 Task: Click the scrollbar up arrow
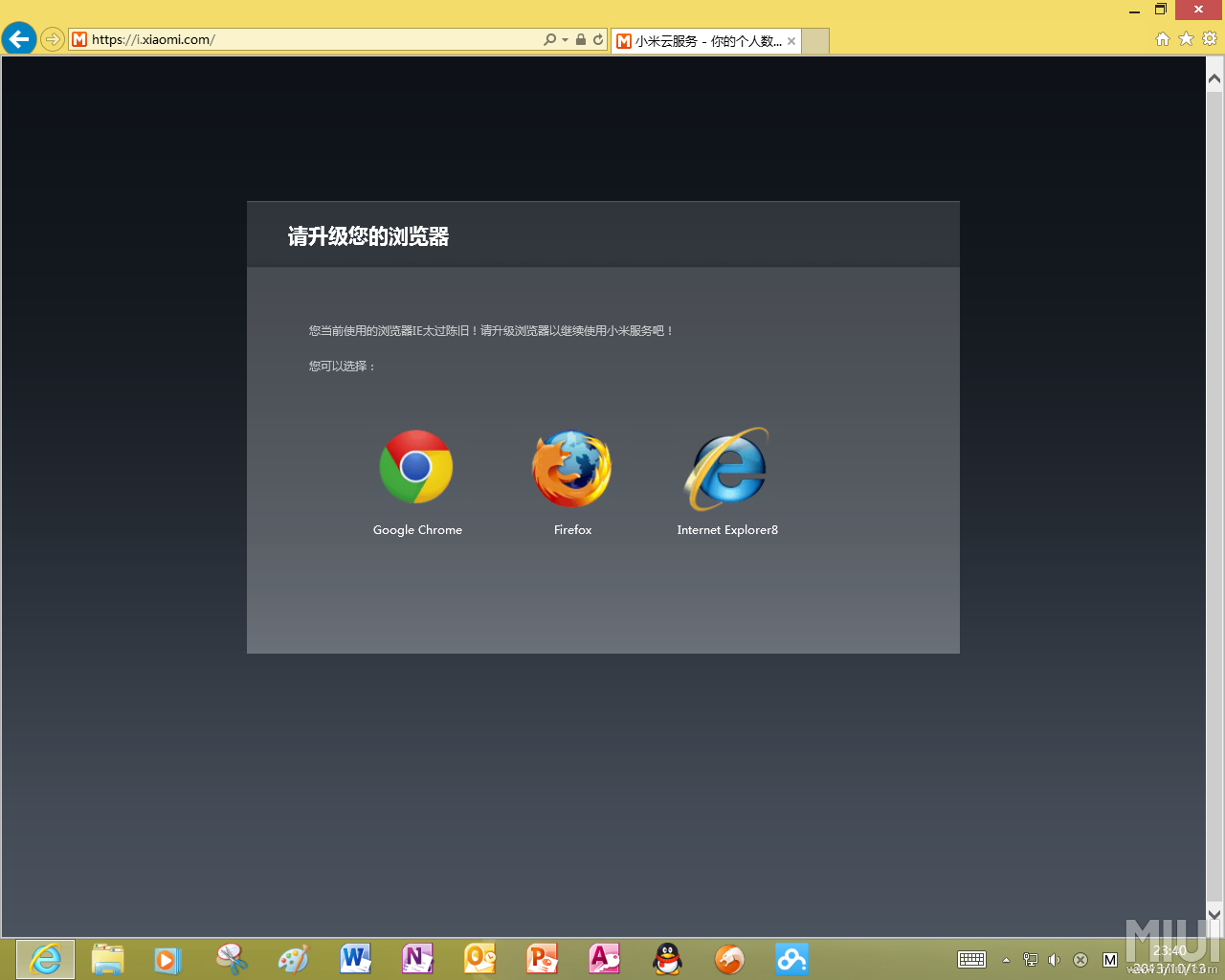pyautogui.click(x=1214, y=79)
